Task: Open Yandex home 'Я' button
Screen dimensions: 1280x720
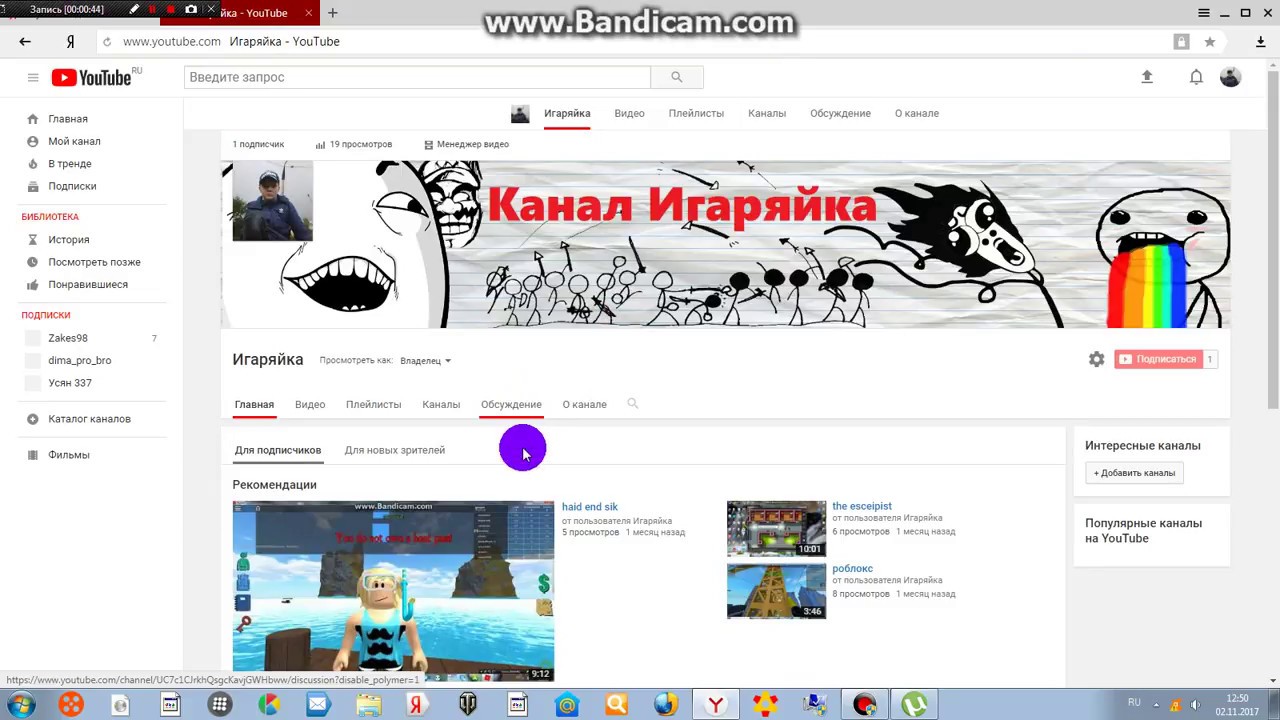Action: [x=70, y=41]
